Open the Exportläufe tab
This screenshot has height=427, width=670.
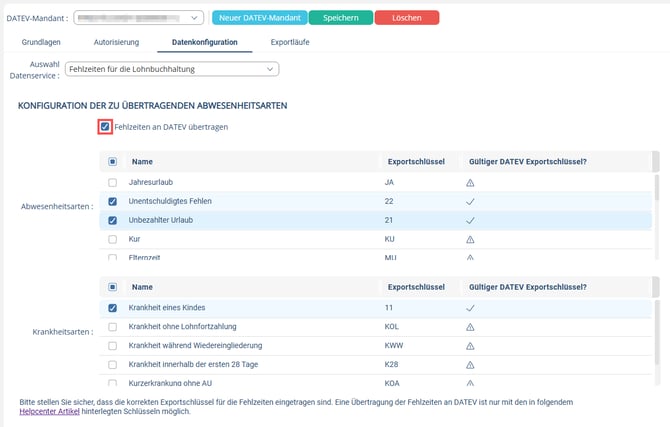290,42
